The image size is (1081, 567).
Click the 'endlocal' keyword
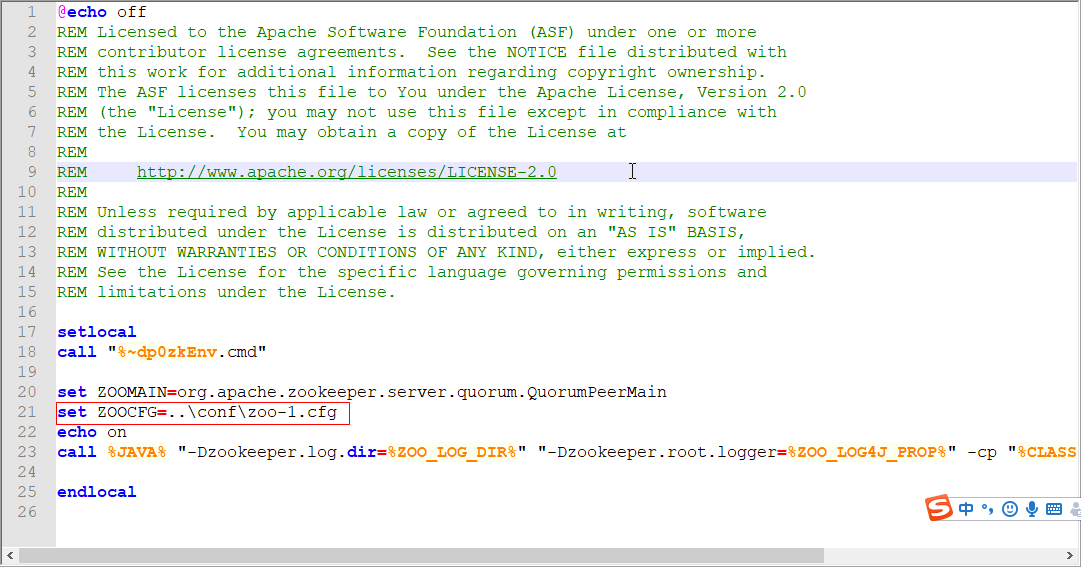click(x=97, y=492)
